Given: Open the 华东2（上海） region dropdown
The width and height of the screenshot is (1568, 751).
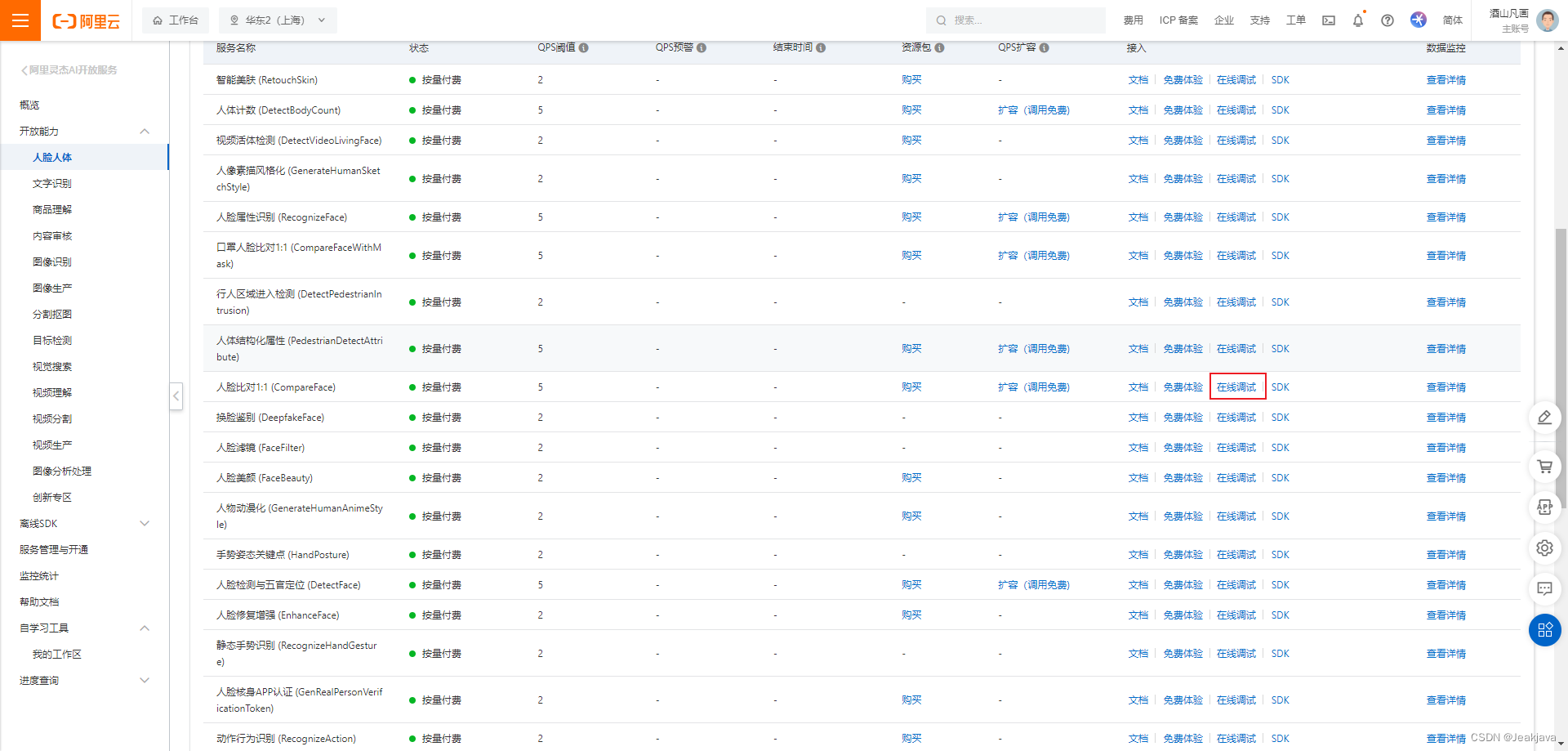Looking at the screenshot, I should click(278, 20).
